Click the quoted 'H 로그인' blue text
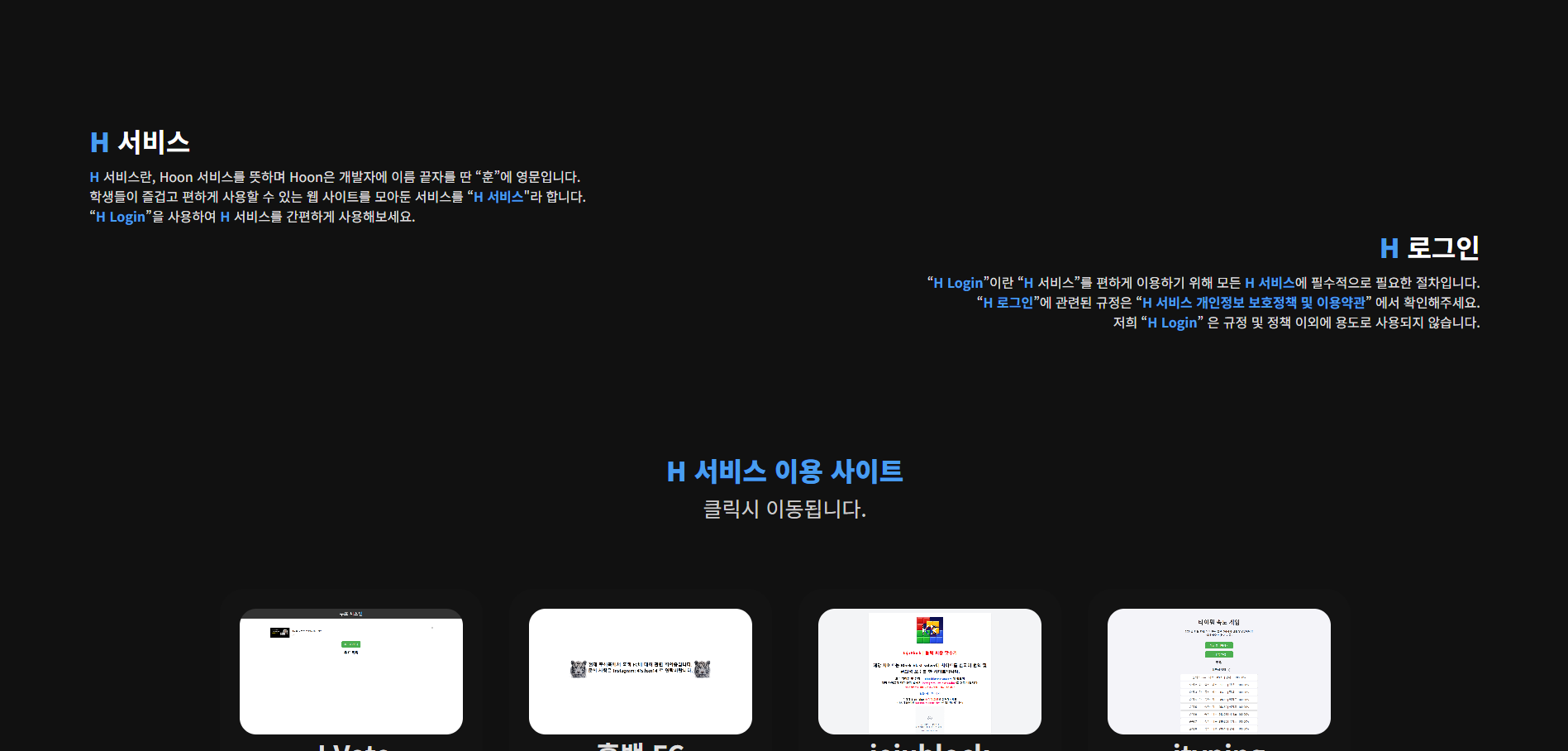Image resolution: width=1568 pixels, height=751 pixels. 1008,303
